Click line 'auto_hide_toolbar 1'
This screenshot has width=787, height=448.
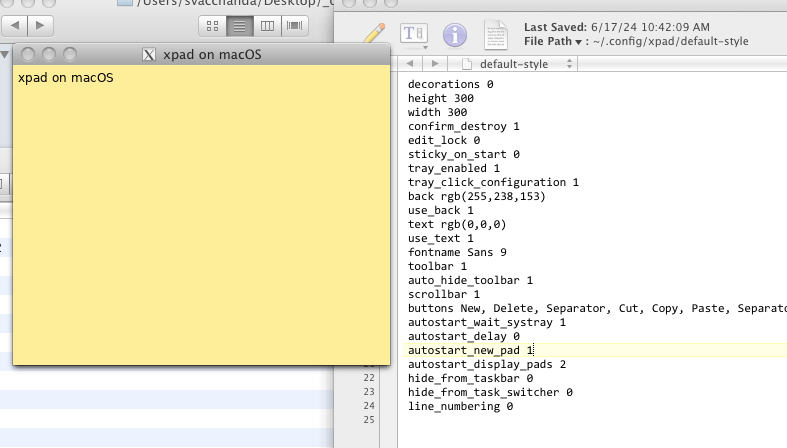470,280
